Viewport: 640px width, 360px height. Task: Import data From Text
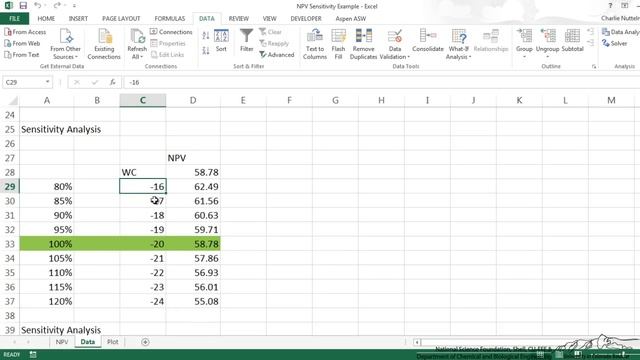coord(22,55)
